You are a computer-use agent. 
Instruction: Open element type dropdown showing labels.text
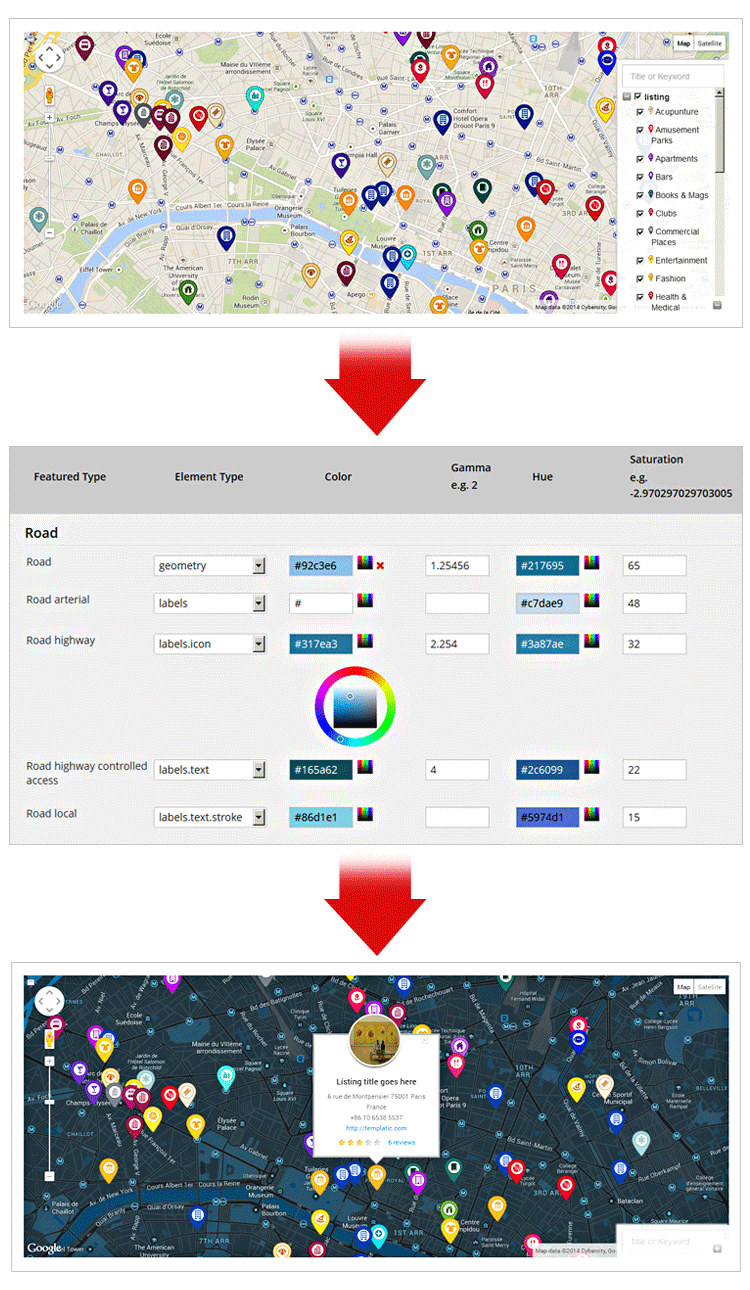(210, 770)
